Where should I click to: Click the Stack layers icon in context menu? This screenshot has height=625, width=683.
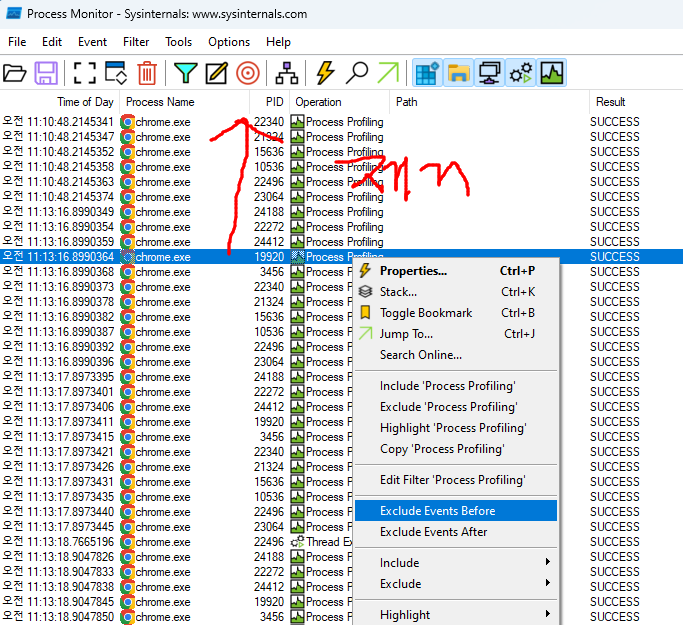[x=365, y=291]
